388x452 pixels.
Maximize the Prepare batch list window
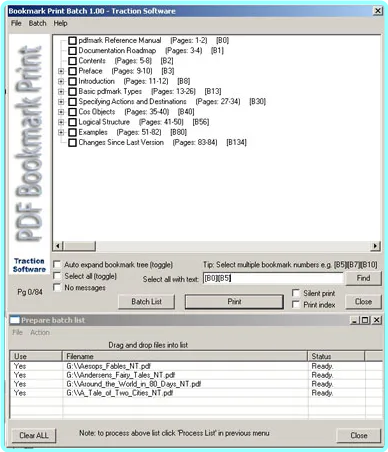(x=365, y=320)
